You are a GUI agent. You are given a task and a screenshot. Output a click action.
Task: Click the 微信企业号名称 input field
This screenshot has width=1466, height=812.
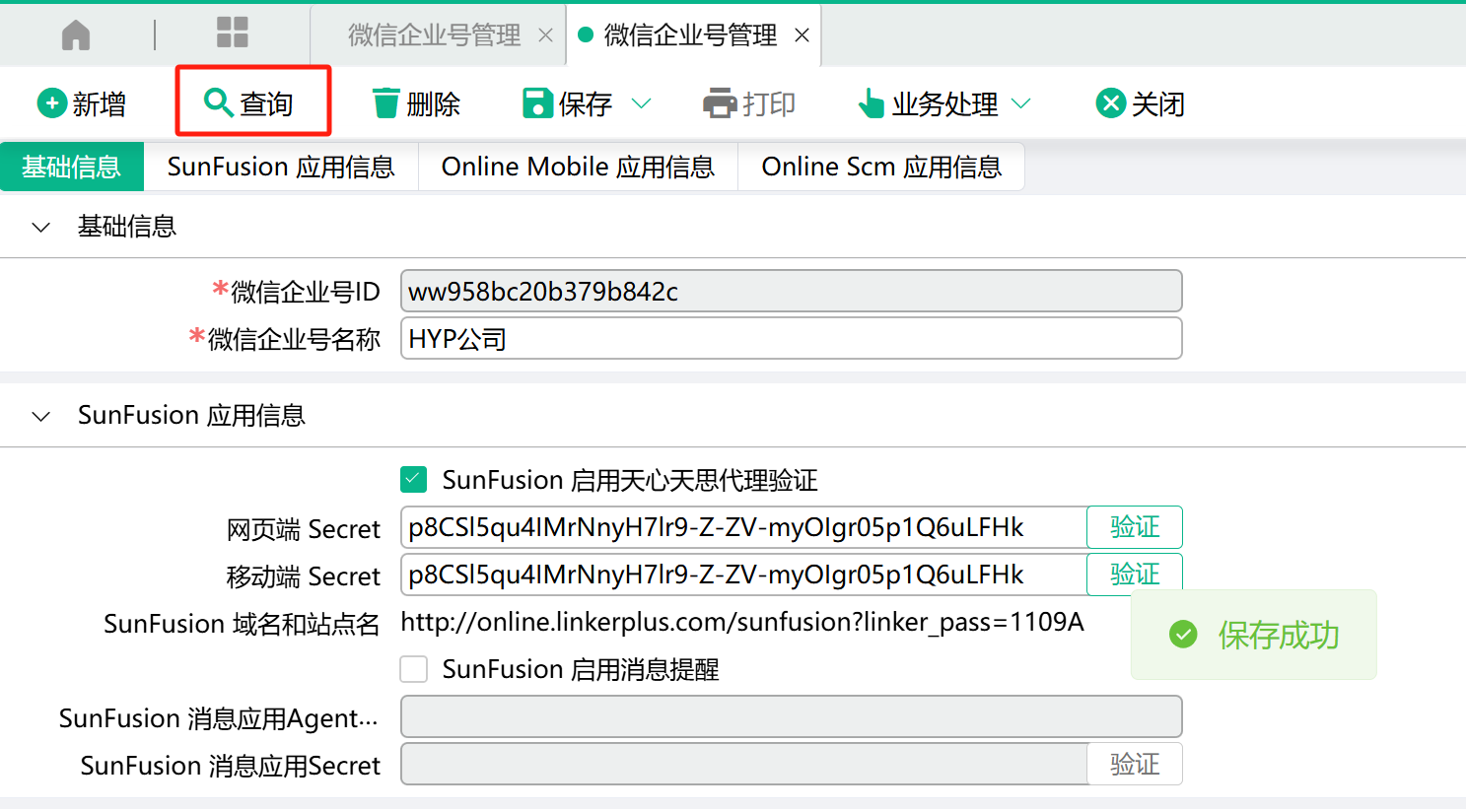tap(790, 339)
